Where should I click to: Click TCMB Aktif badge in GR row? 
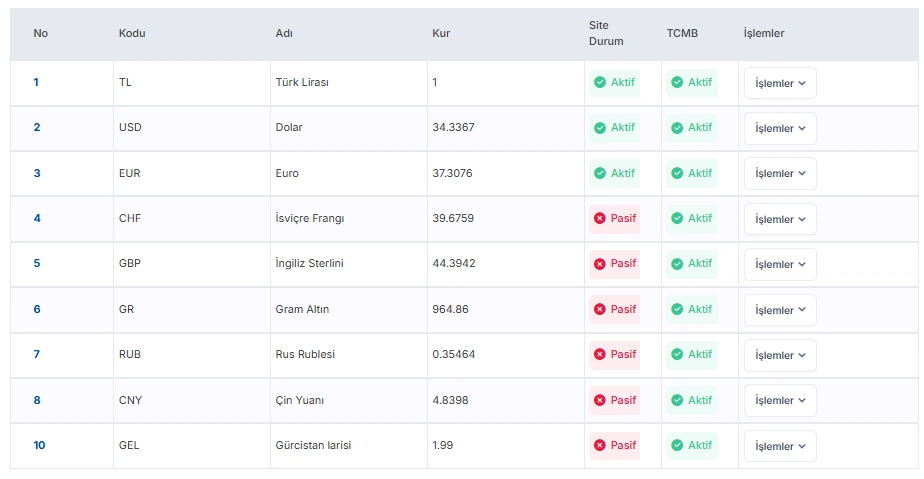pyautogui.click(x=692, y=309)
